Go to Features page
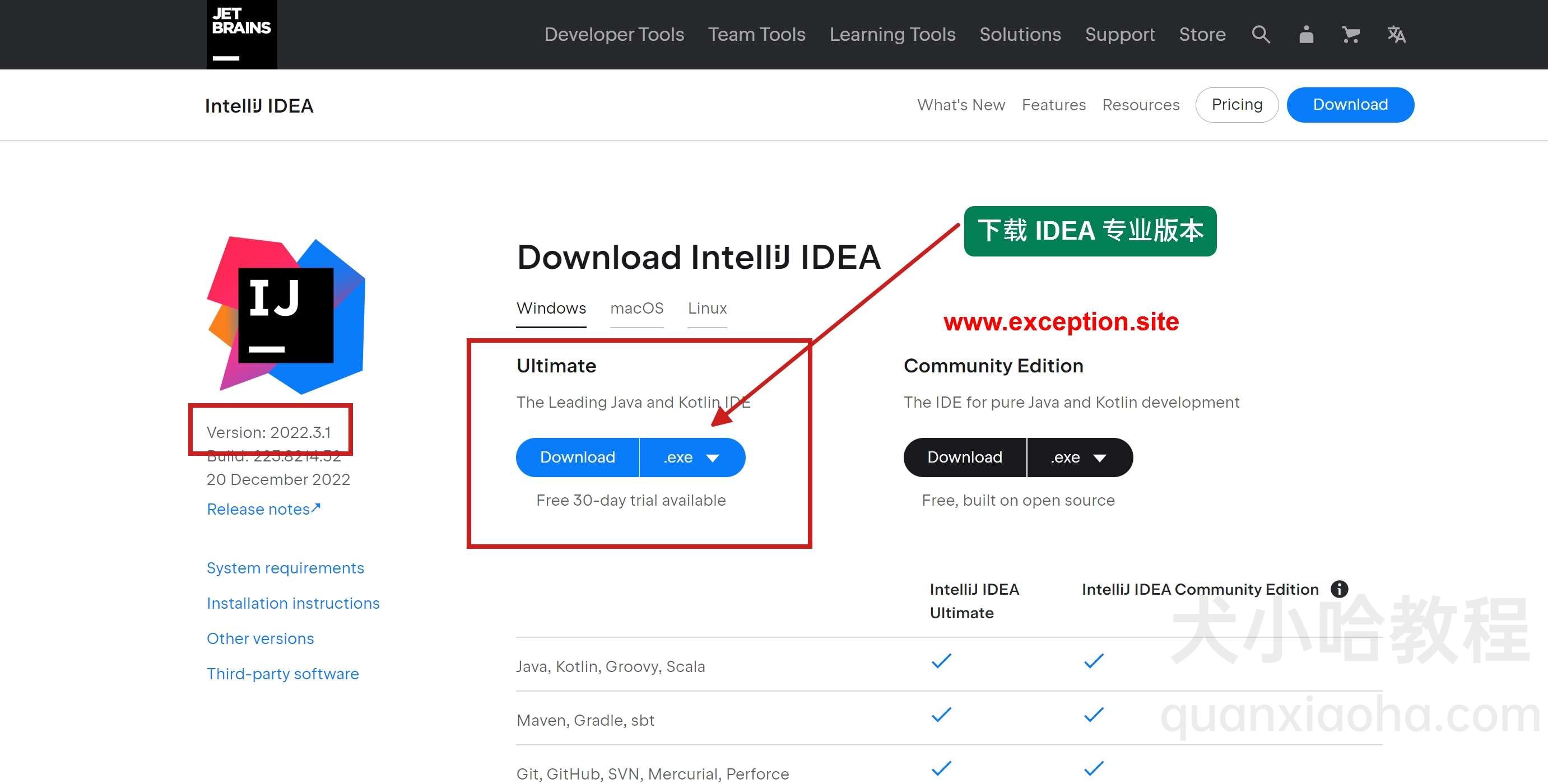Viewport: 1548px width, 784px height. coord(1053,105)
